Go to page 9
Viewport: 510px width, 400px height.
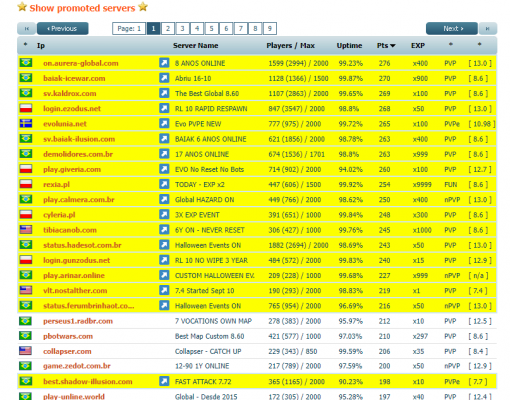click(270, 29)
